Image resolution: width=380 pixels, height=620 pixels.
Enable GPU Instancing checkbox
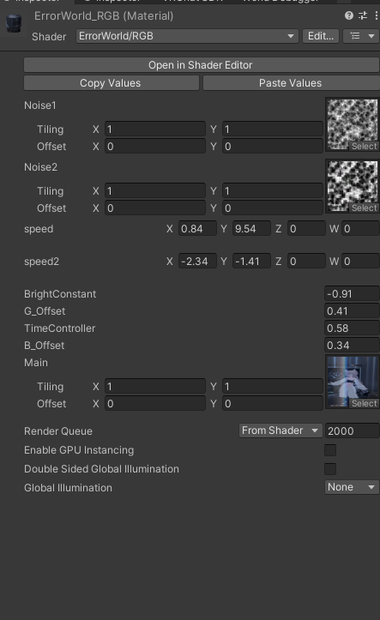tap(330, 450)
